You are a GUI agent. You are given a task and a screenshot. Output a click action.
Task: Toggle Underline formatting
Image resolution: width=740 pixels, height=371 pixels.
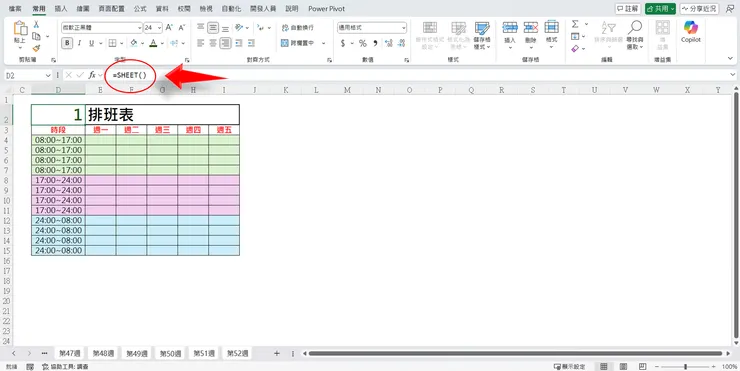(91, 43)
